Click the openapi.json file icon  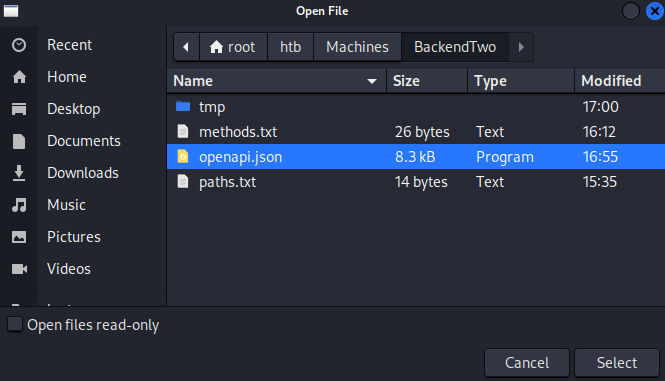[x=183, y=157]
